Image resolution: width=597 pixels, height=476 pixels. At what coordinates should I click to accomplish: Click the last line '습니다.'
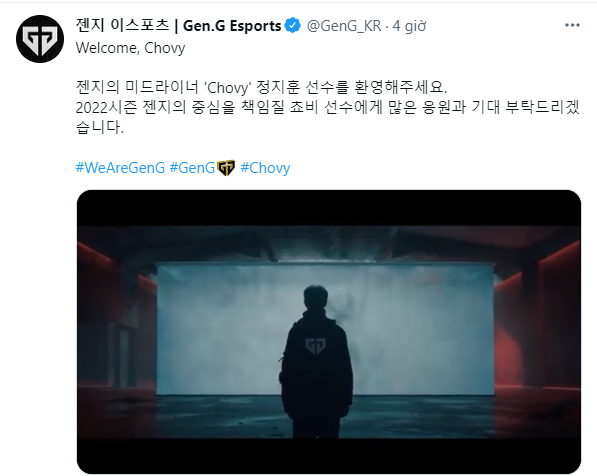100,127
